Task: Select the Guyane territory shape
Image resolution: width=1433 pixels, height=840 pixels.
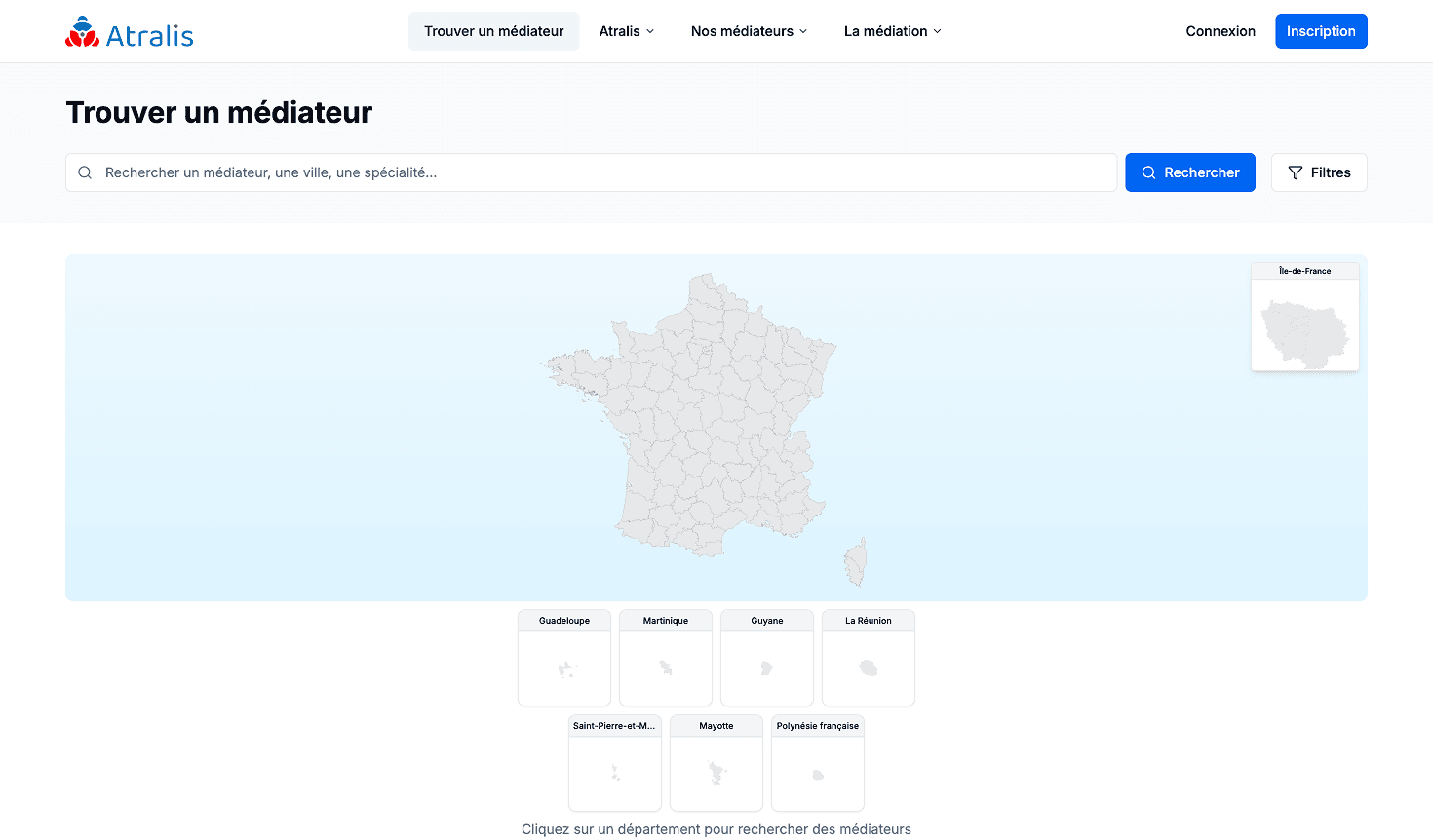Action: pyautogui.click(x=767, y=668)
